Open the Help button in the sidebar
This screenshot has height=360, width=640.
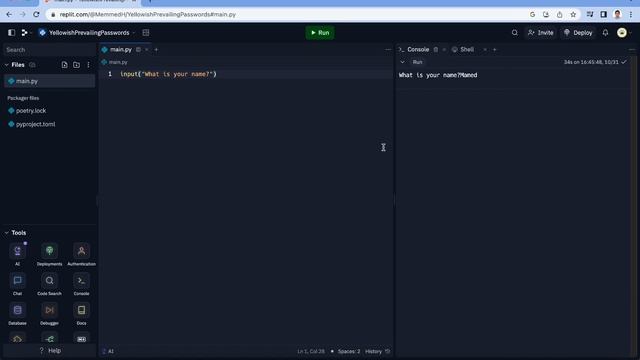(x=49, y=351)
